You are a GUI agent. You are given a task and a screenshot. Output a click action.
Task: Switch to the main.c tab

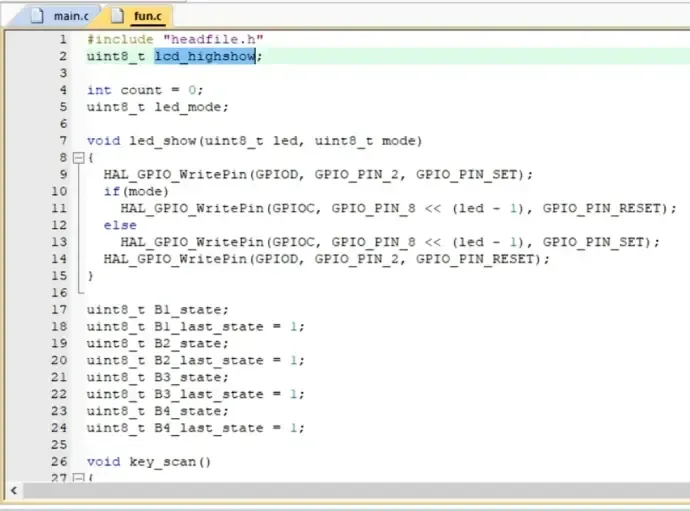tap(68, 16)
